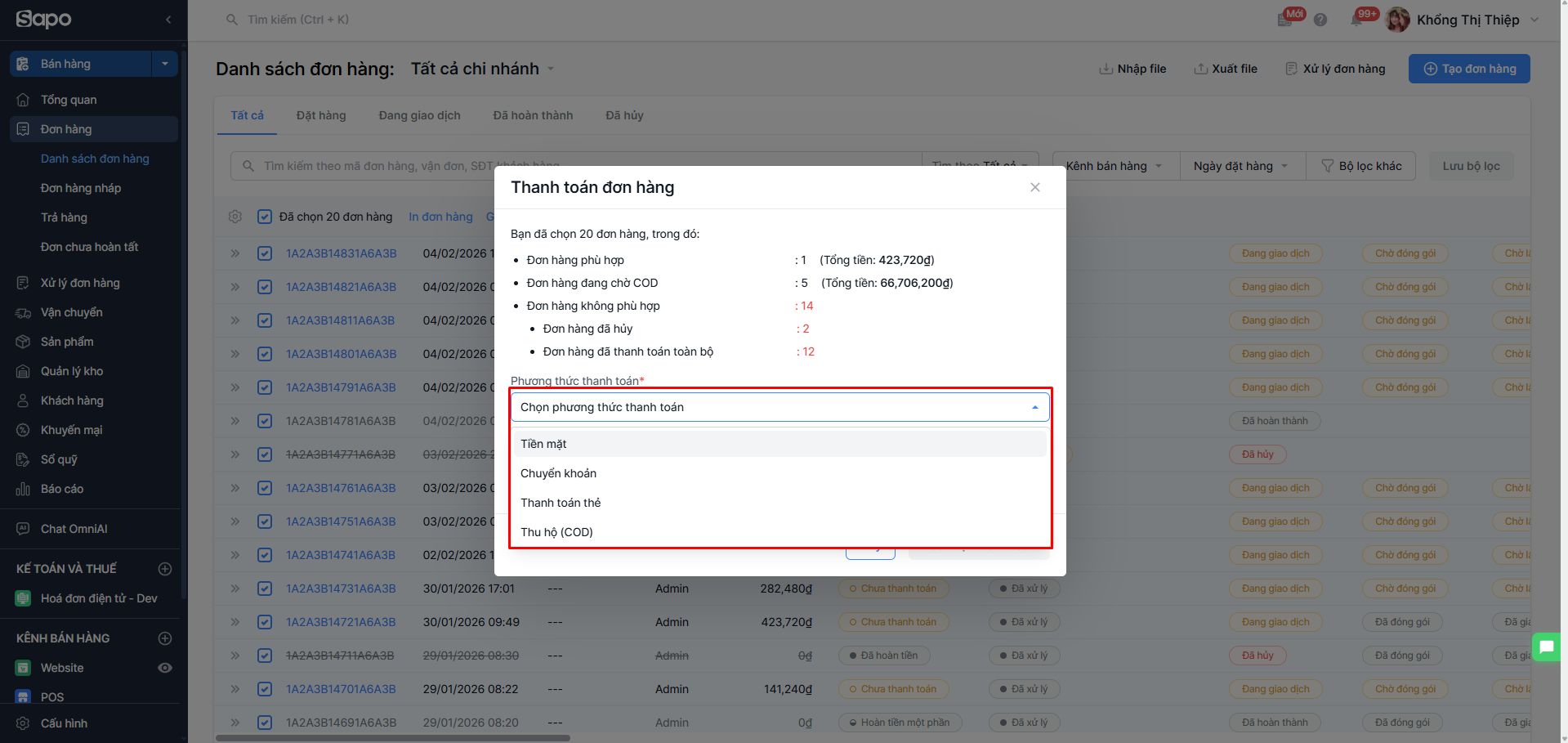Open the Ngày đặt hàng filter dropdown
The image size is (1568, 743).
[1242, 166]
